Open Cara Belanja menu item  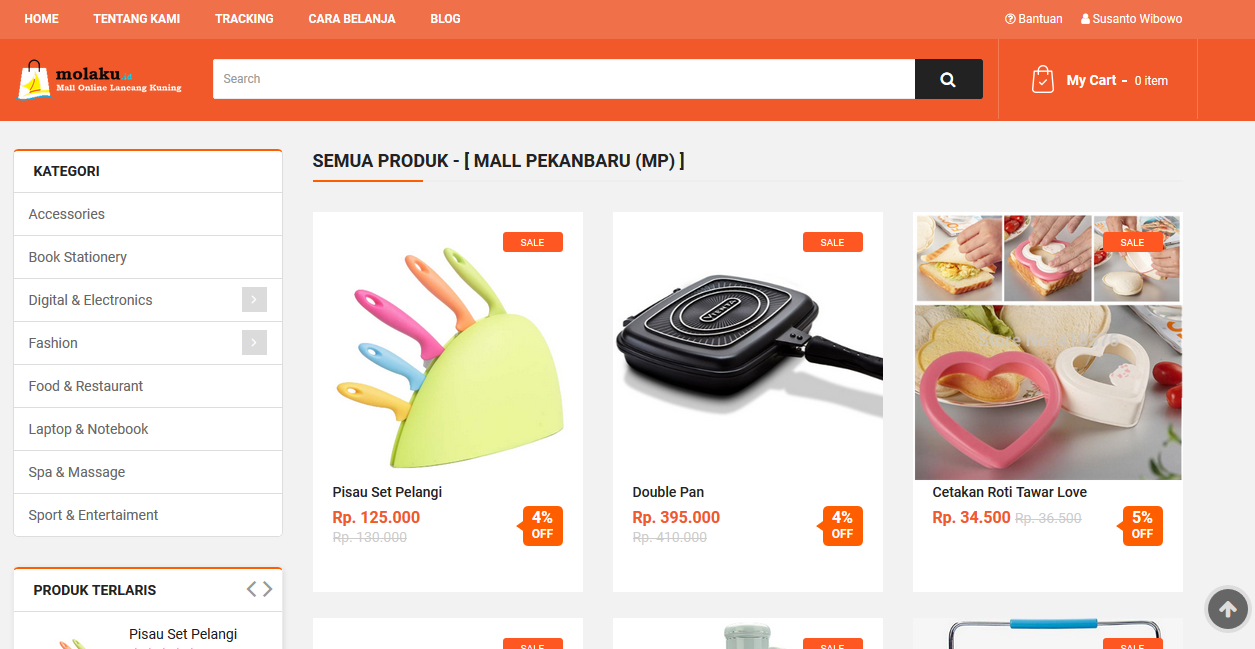click(x=352, y=19)
